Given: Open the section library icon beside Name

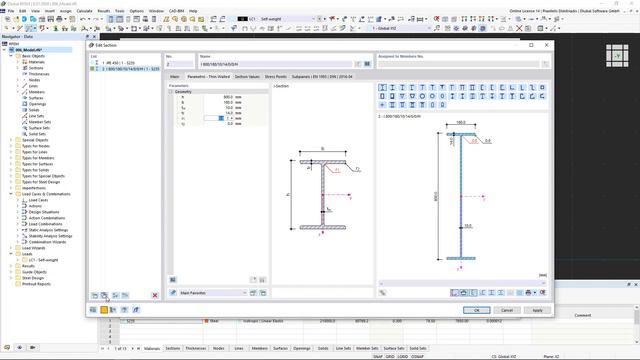Looking at the screenshot, I should [367, 64].
